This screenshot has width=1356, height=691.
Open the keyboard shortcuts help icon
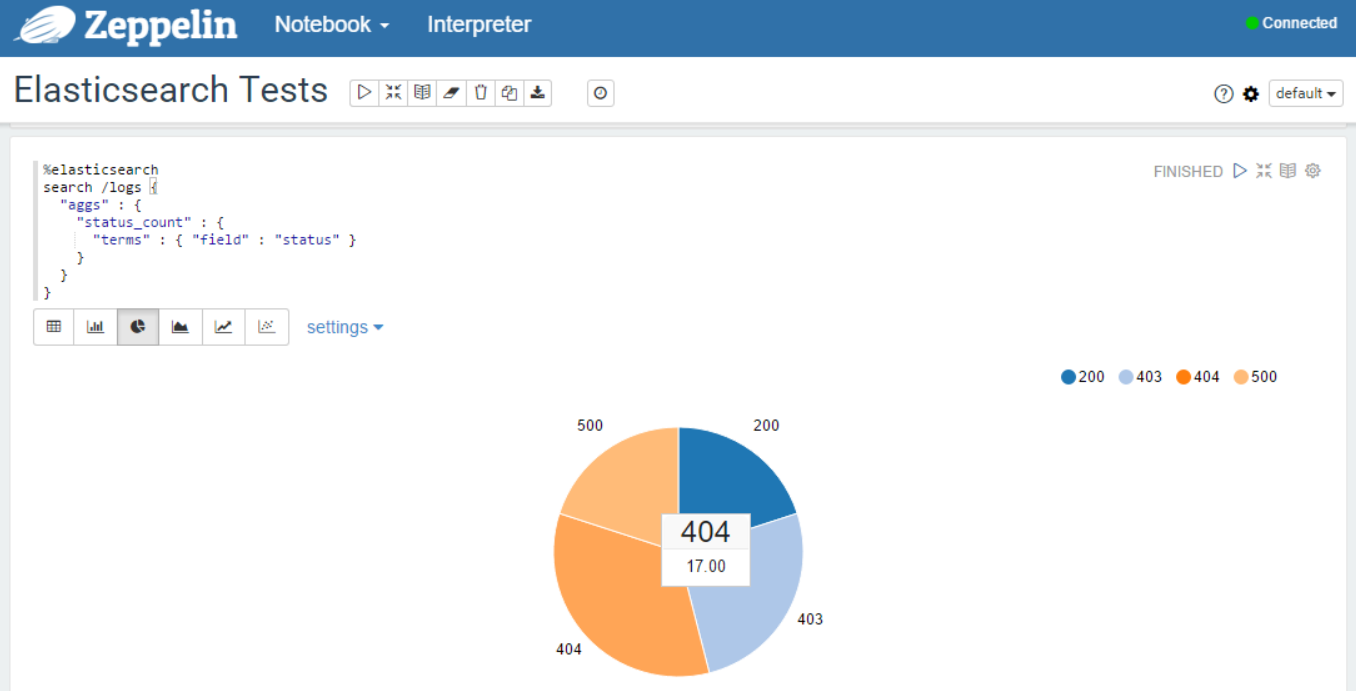[x=1223, y=94]
